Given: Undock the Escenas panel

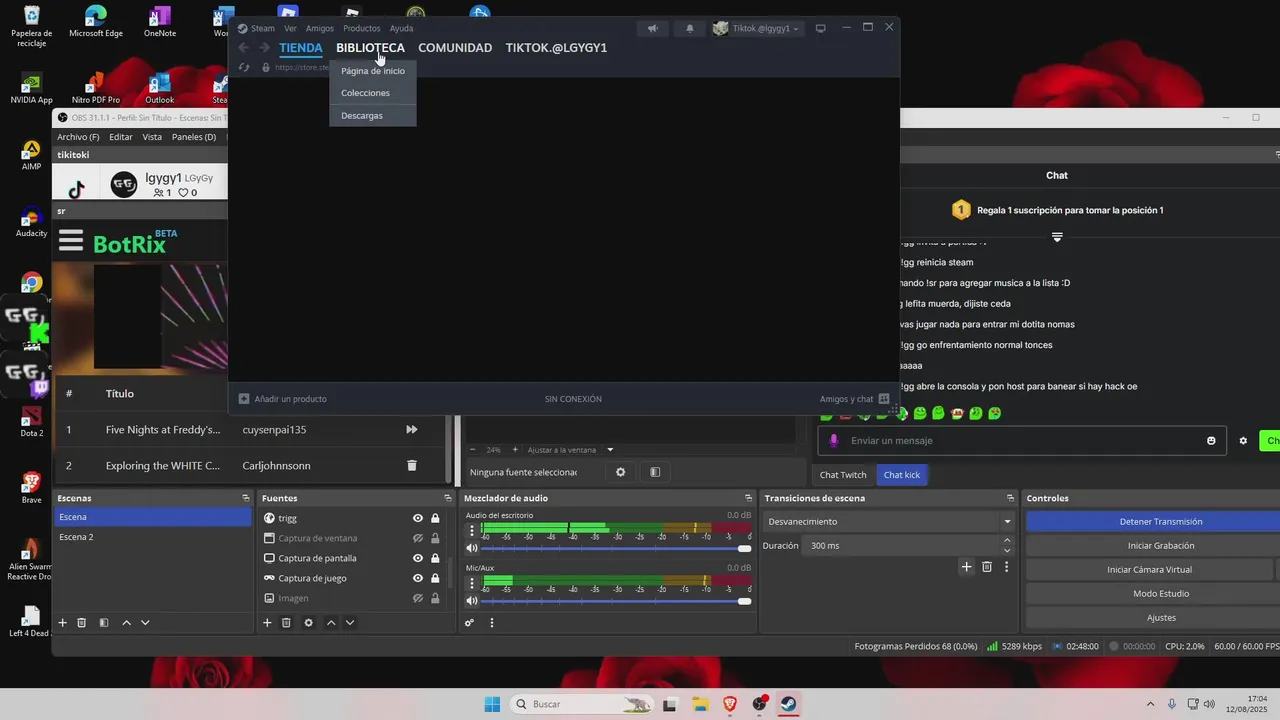Looking at the screenshot, I should pyautogui.click(x=245, y=498).
